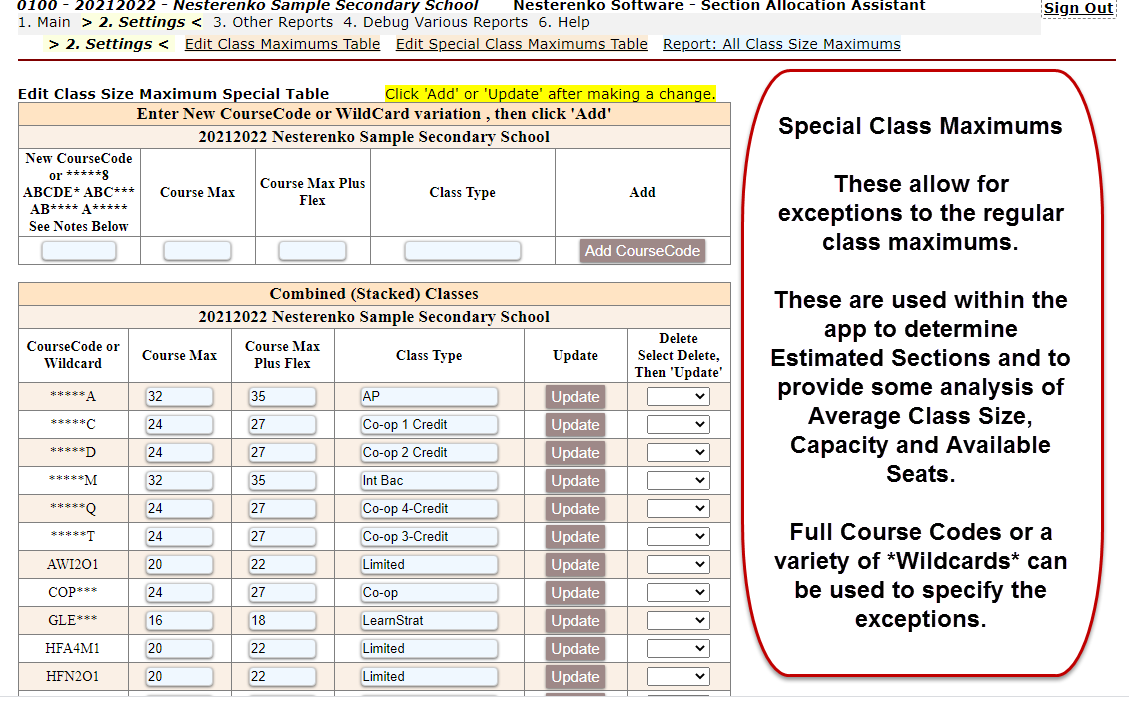Viewport: 1129px width, 703px height.
Task: Click Course Max field for *****M row
Action: (x=179, y=481)
